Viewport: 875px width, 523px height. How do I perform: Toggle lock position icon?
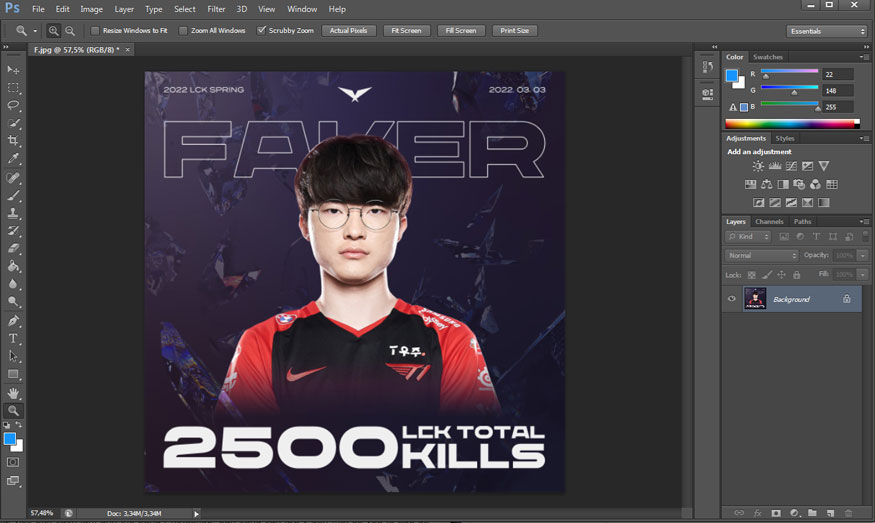click(781, 275)
